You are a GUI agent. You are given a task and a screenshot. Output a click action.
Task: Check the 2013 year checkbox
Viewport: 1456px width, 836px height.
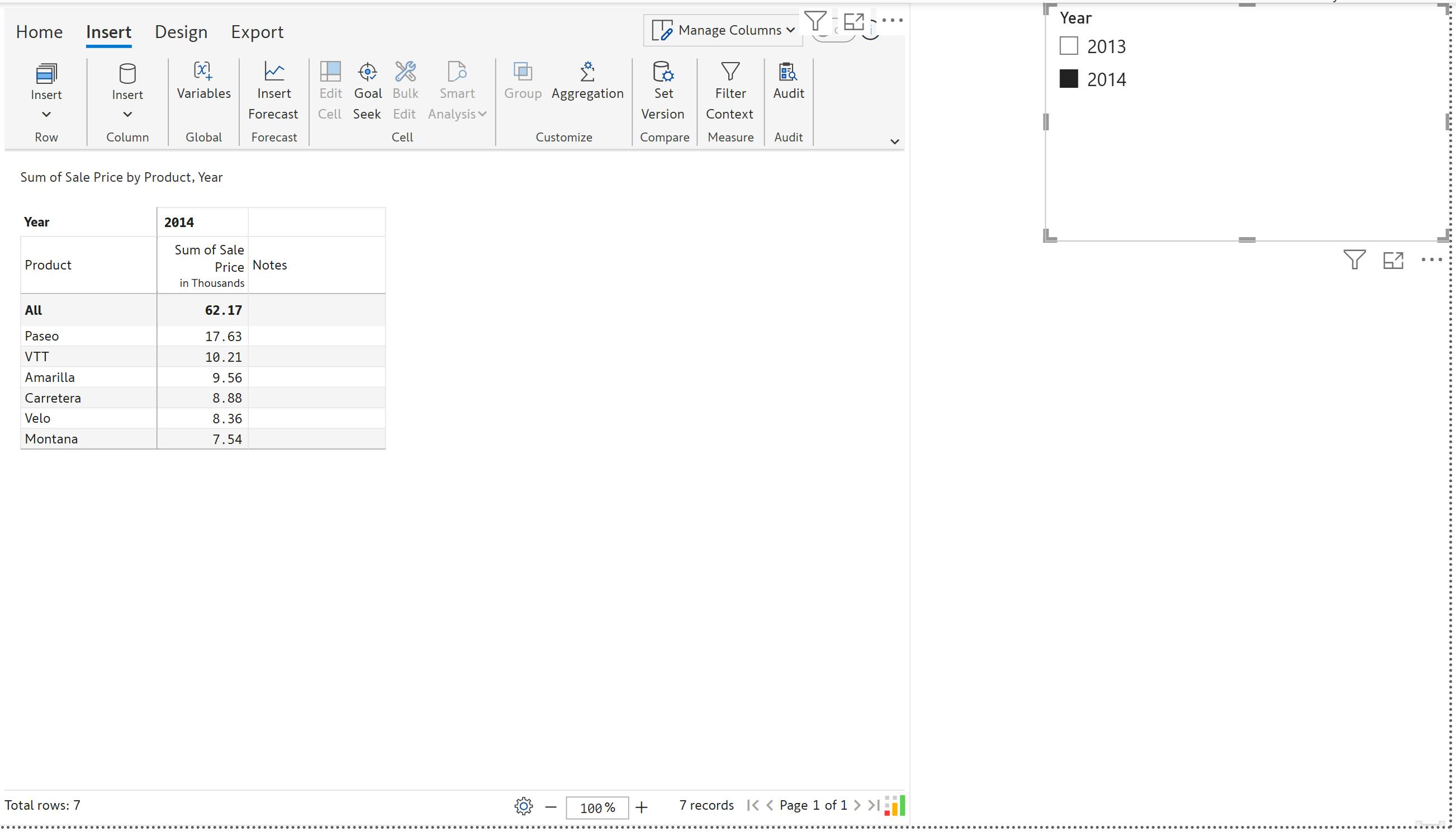(x=1068, y=46)
